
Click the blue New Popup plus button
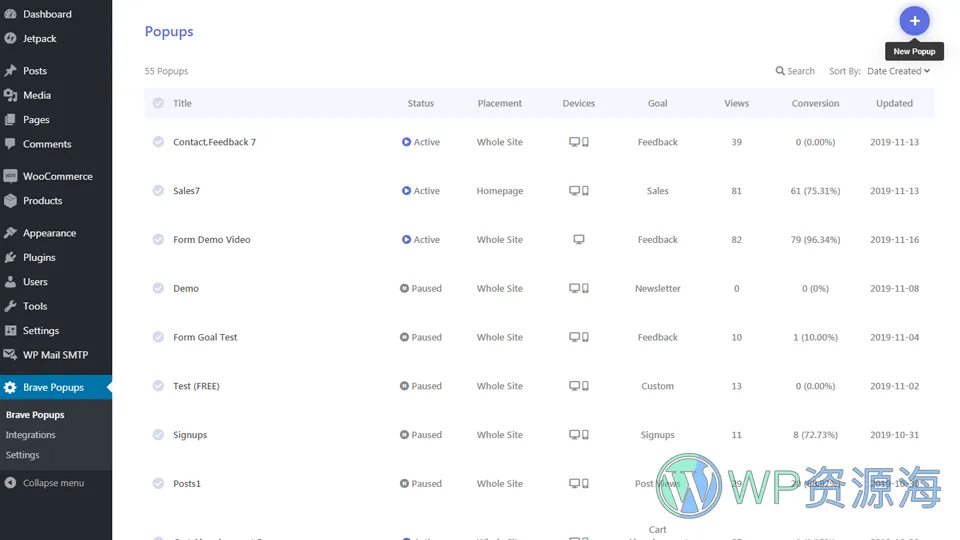pos(914,21)
